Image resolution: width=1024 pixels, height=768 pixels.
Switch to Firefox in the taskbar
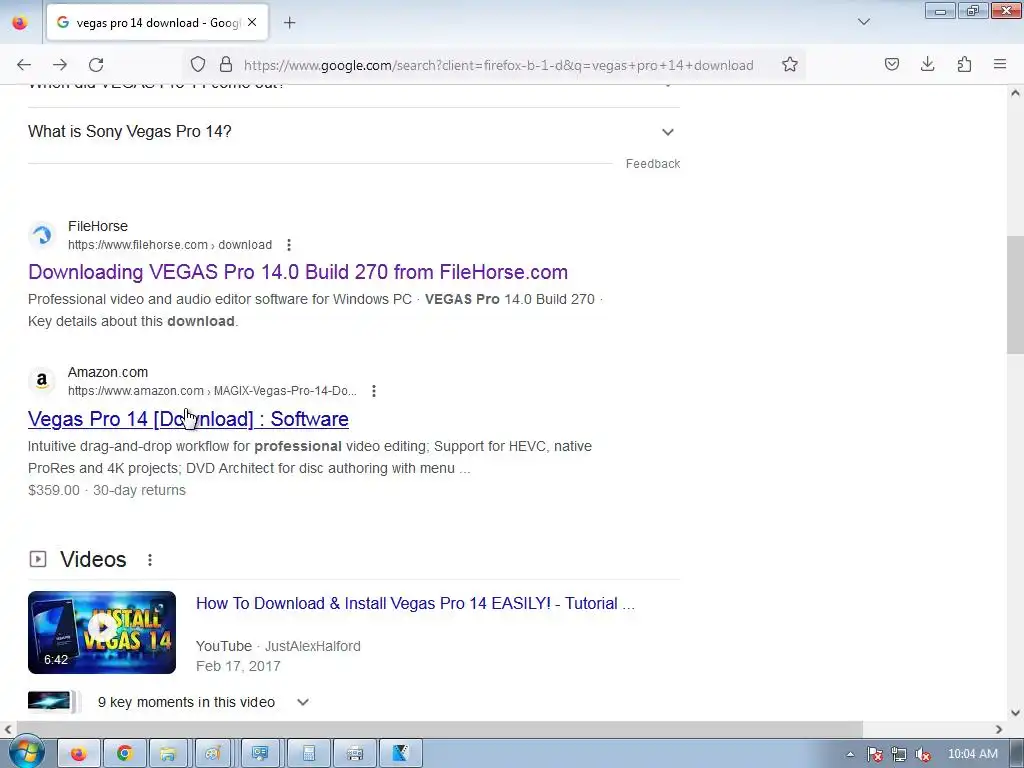point(78,754)
